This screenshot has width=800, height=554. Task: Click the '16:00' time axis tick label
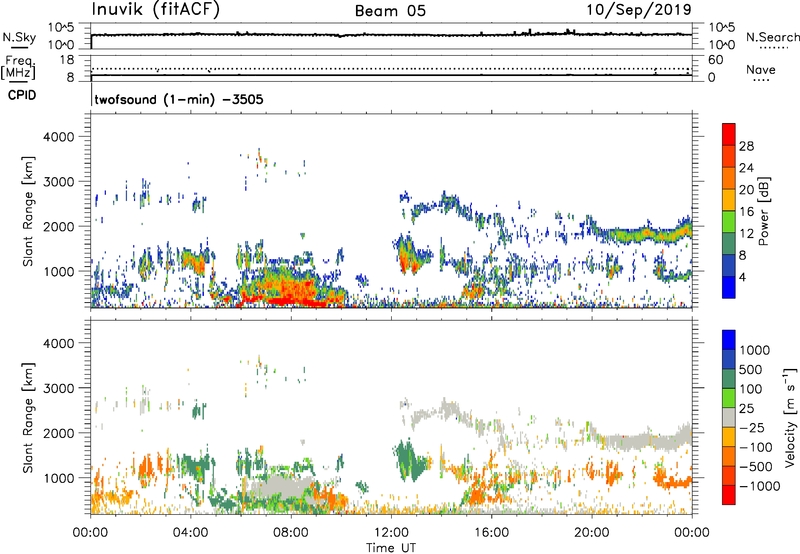[491, 533]
